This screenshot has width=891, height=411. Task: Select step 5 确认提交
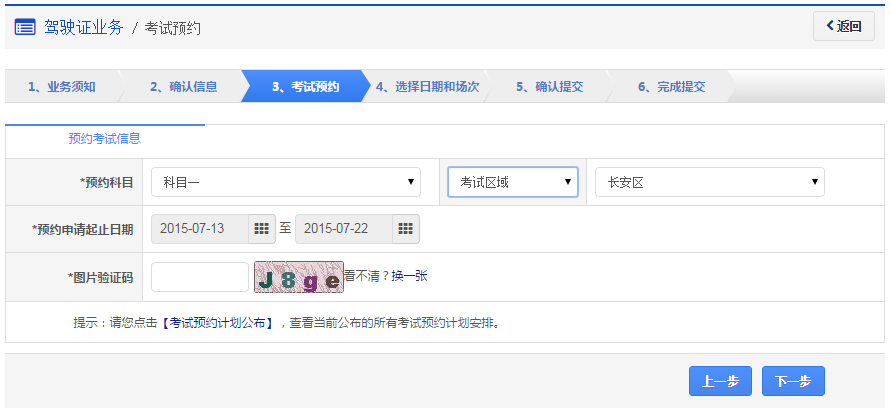(549, 87)
